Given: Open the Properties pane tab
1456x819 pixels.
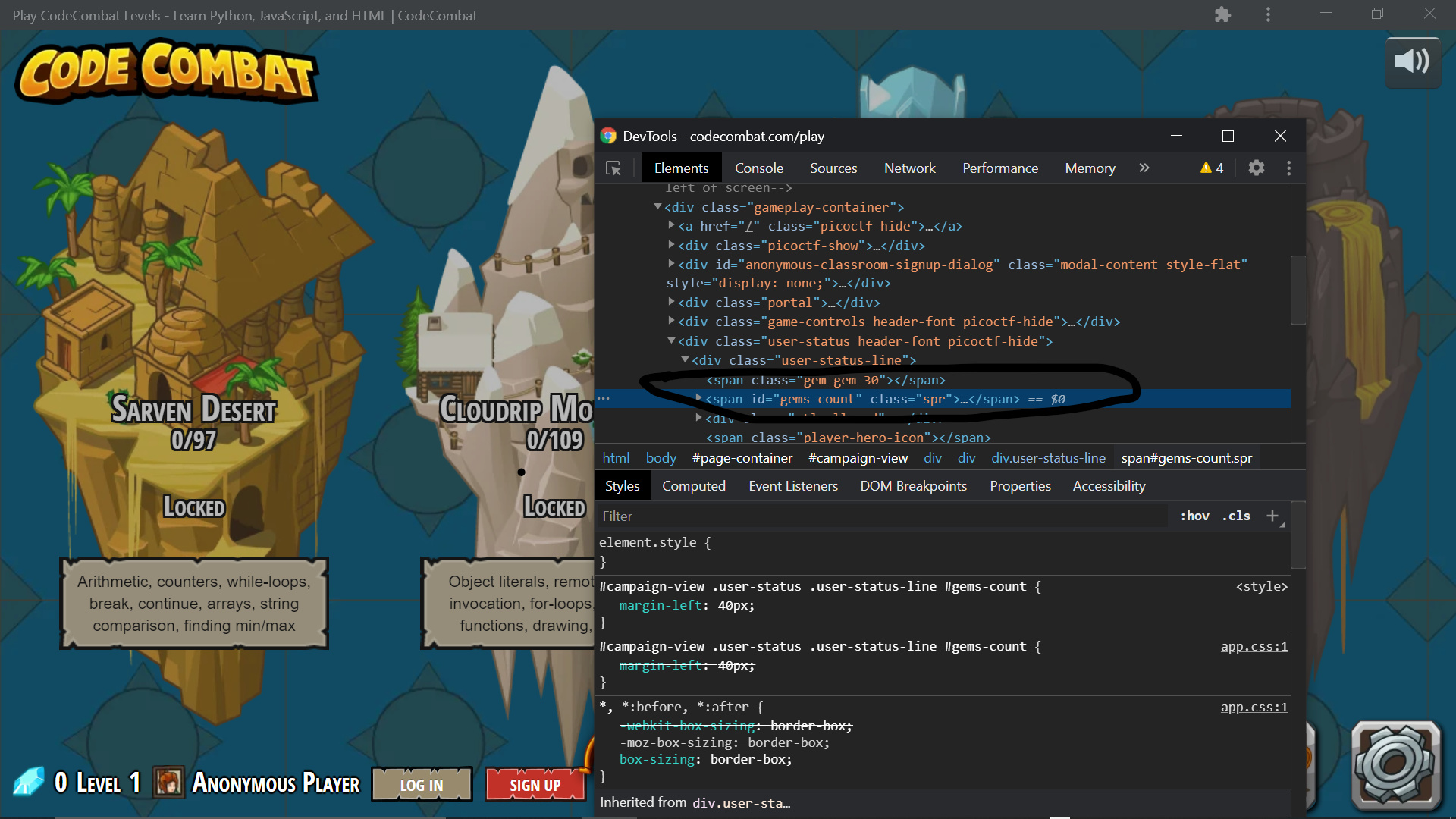Looking at the screenshot, I should [1020, 486].
